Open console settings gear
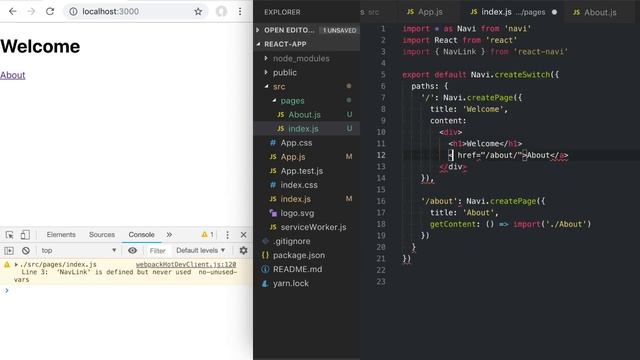640x360 pixels. [x=243, y=251]
